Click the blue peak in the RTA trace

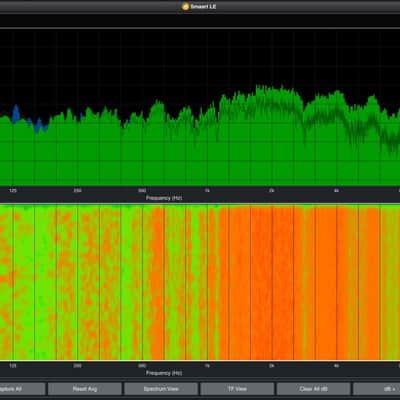point(16,113)
